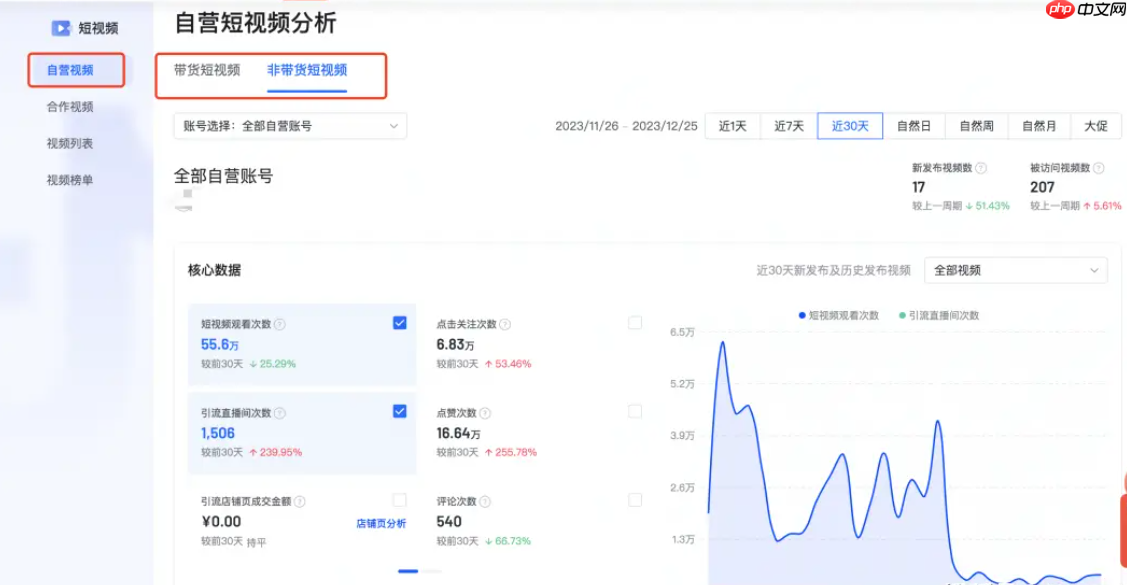
Task: Open the help icon beside 新发布视频数
Action: pos(981,169)
